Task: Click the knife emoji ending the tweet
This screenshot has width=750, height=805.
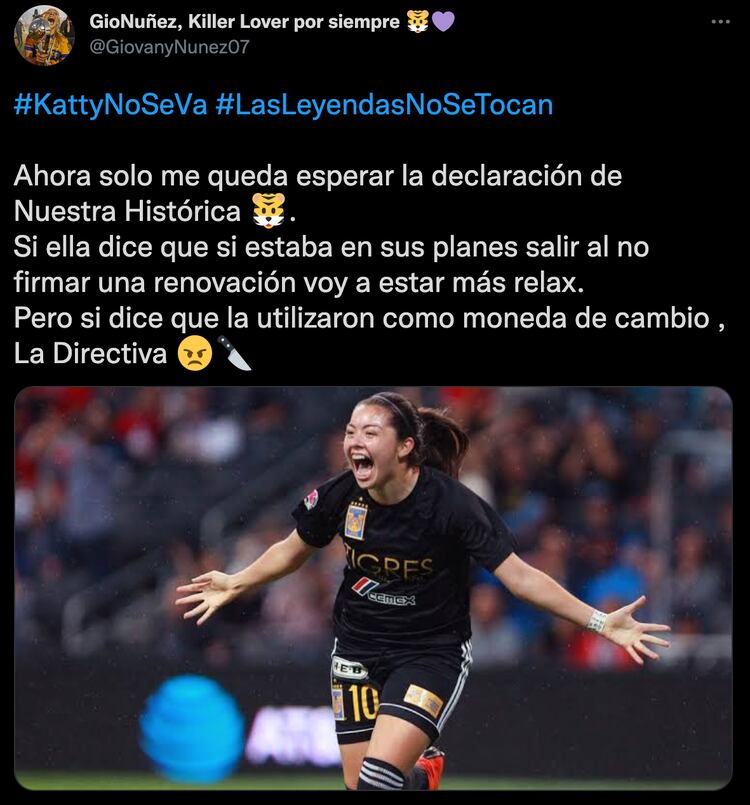Action: click(x=234, y=353)
